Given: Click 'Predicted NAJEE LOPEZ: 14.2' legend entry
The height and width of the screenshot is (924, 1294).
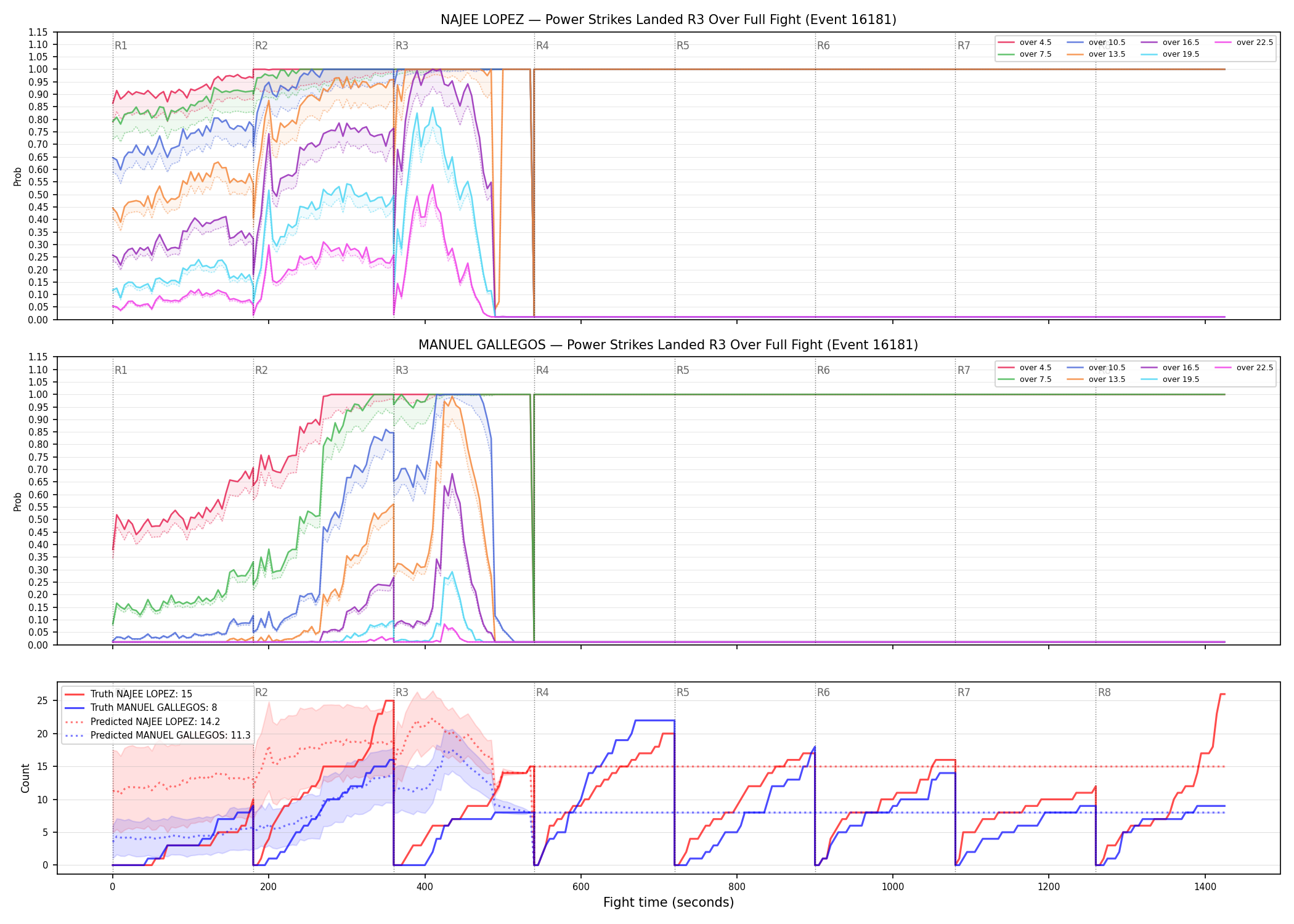Looking at the screenshot, I should tap(142, 722).
